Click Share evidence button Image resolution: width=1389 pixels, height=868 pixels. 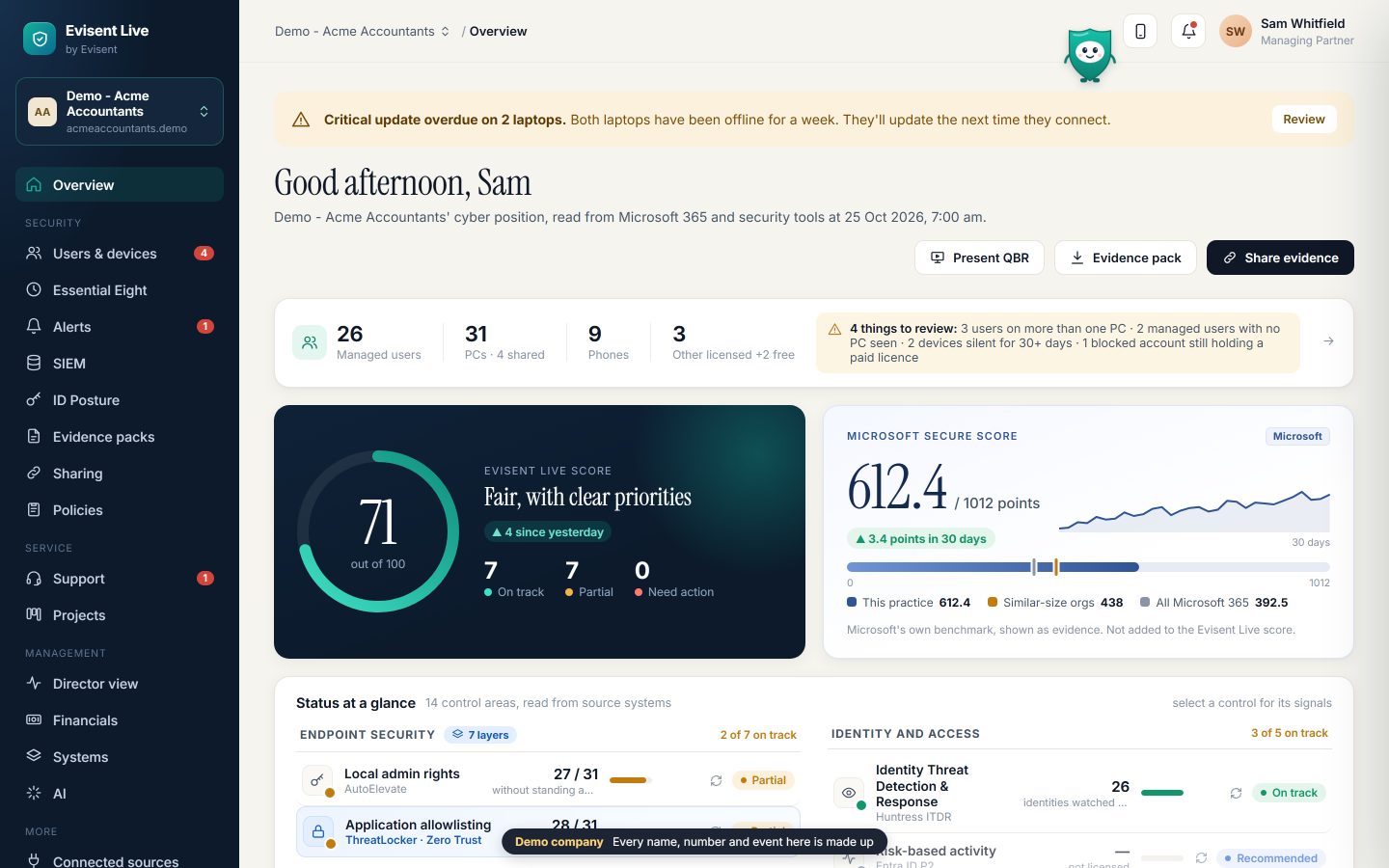1280,258
